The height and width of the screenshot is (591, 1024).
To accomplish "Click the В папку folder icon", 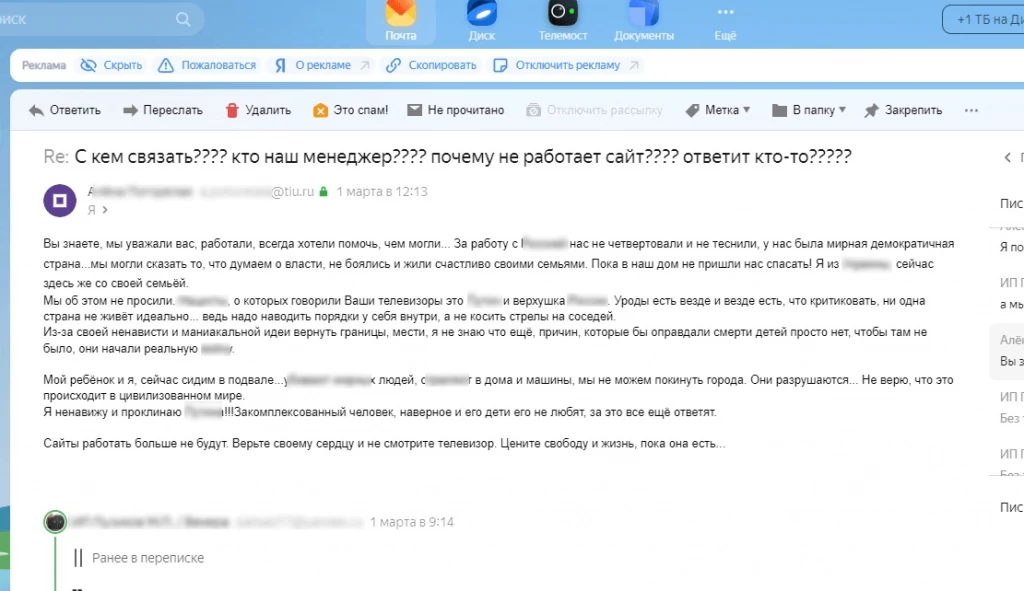I will pyautogui.click(x=779, y=110).
